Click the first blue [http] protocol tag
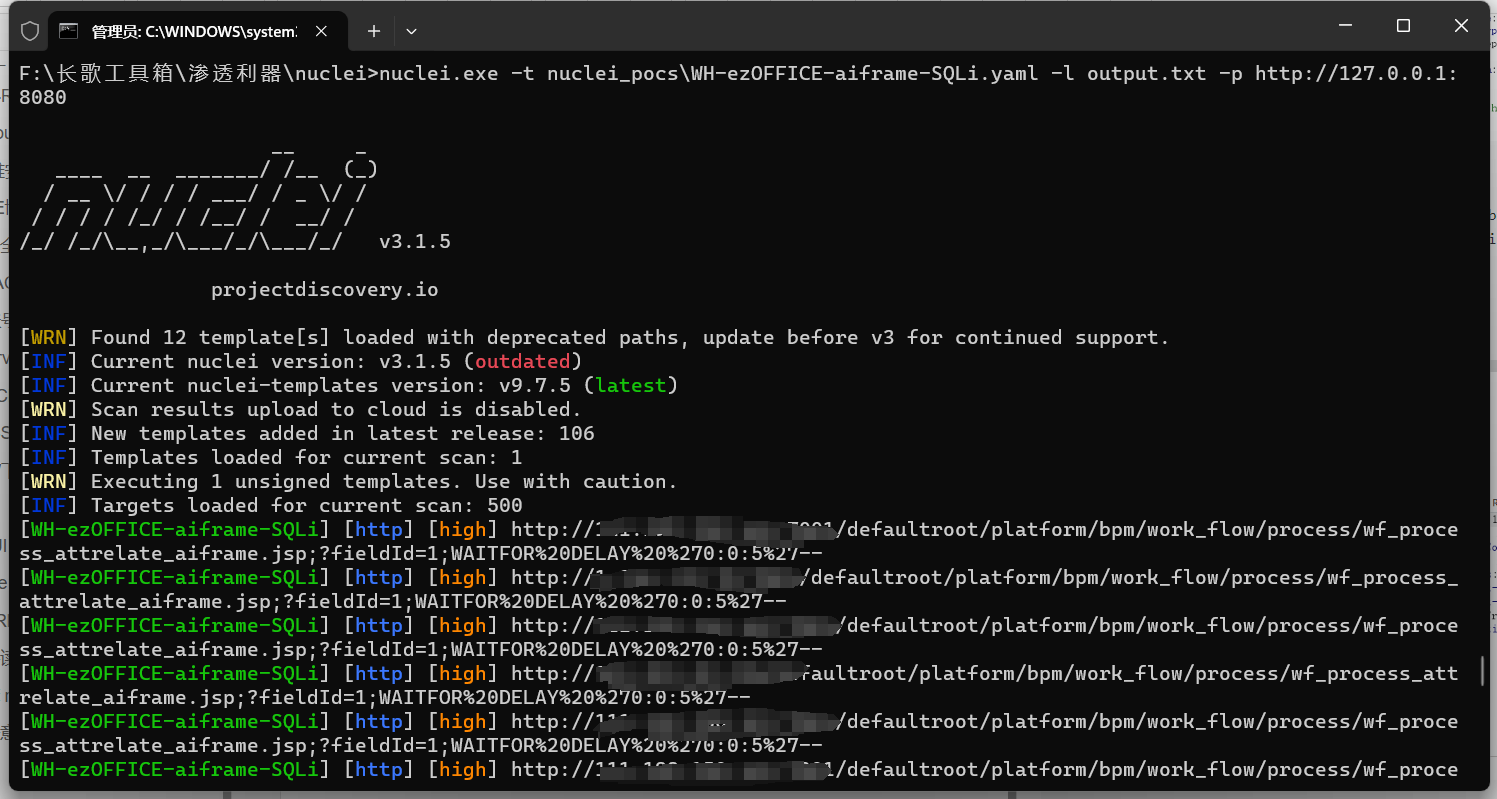 pyautogui.click(x=379, y=530)
